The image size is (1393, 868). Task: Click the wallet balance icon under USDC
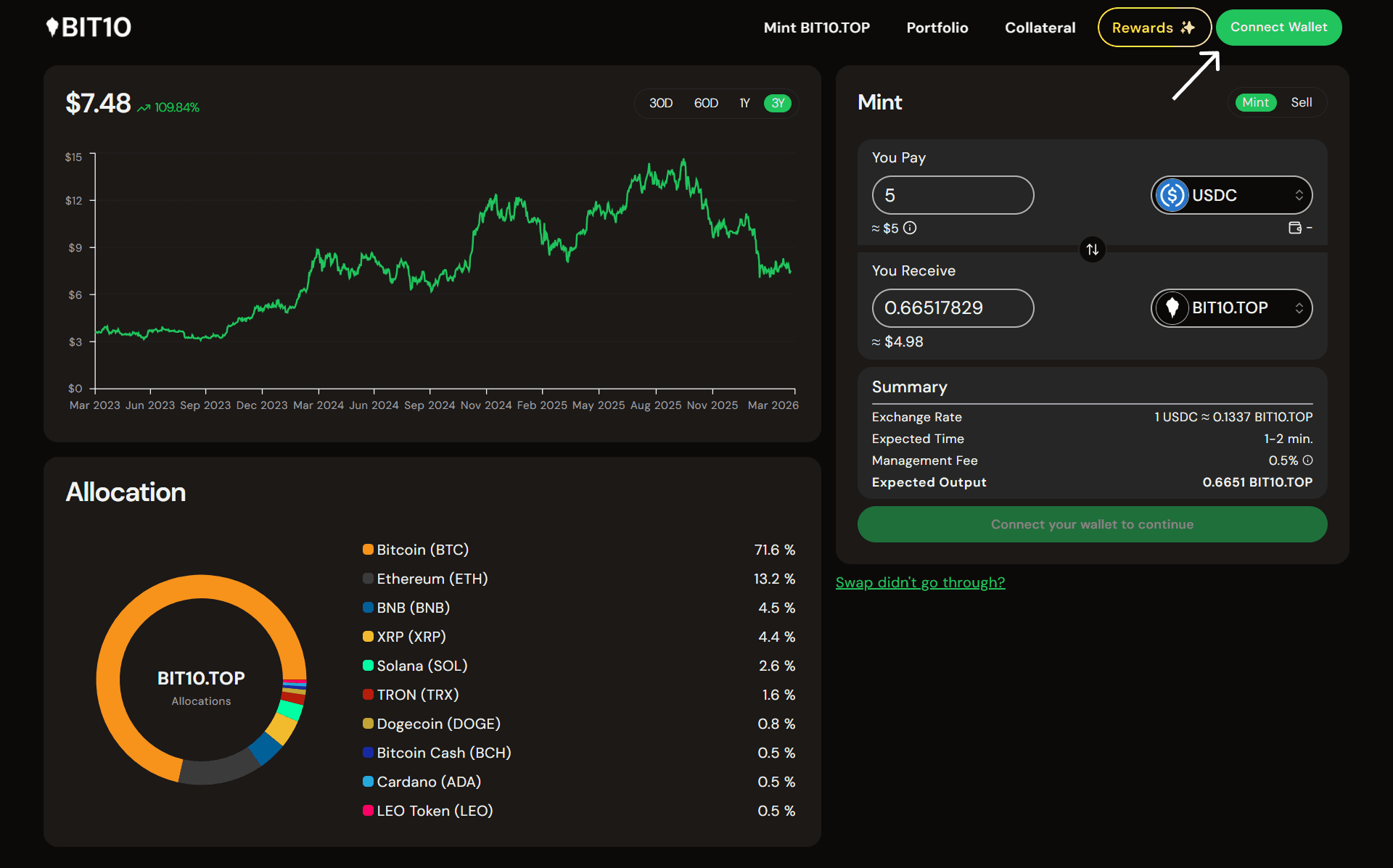click(1295, 228)
